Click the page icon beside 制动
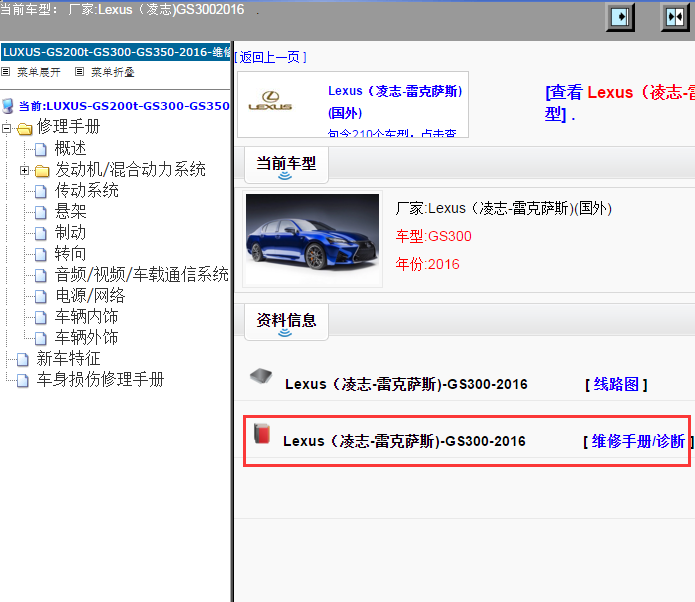This screenshot has width=695, height=602. (x=40, y=234)
